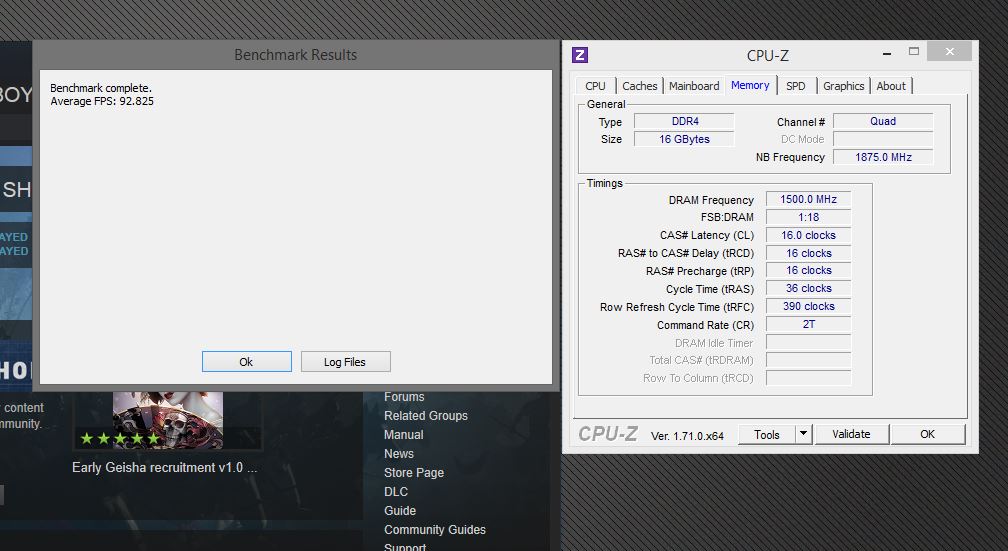Click the tRCD value 16 clocks
1008x551 pixels.
tap(808, 253)
